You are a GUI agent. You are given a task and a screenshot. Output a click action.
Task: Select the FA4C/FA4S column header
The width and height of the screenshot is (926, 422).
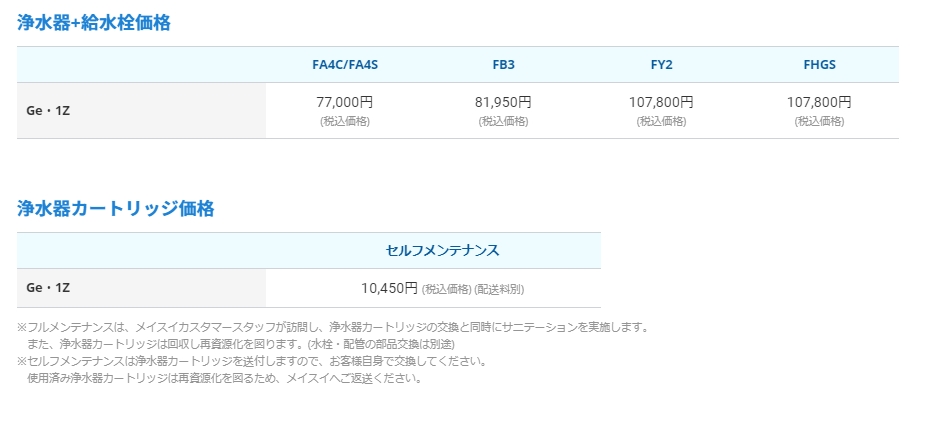(x=345, y=64)
